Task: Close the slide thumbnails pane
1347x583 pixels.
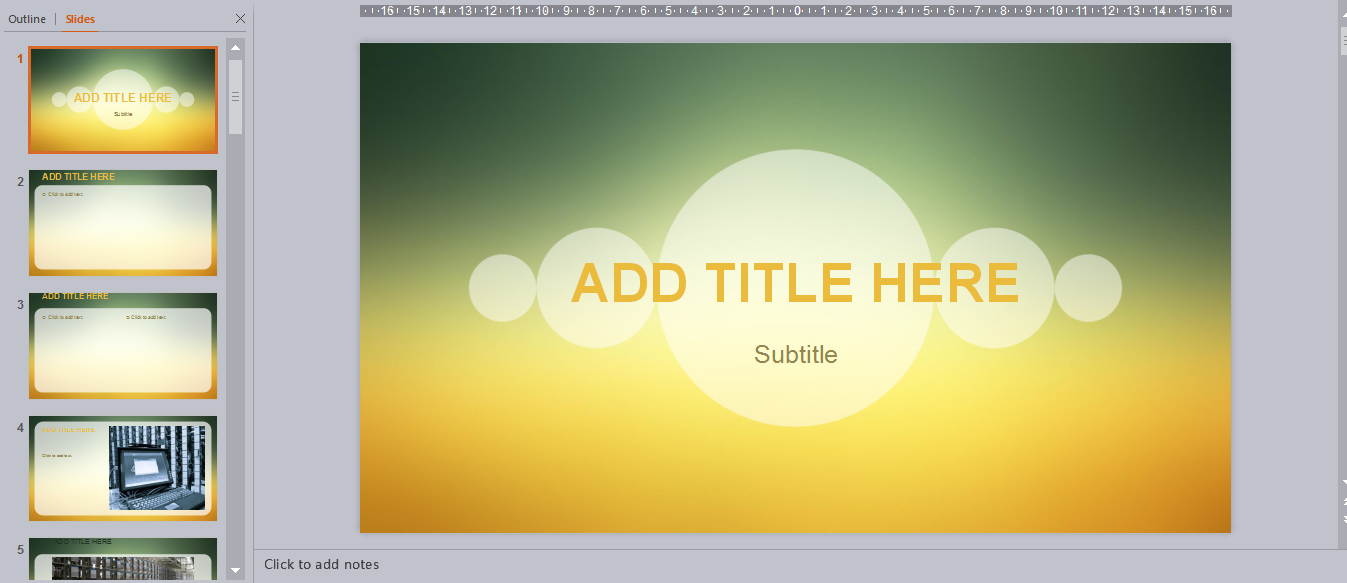Action: [239, 18]
